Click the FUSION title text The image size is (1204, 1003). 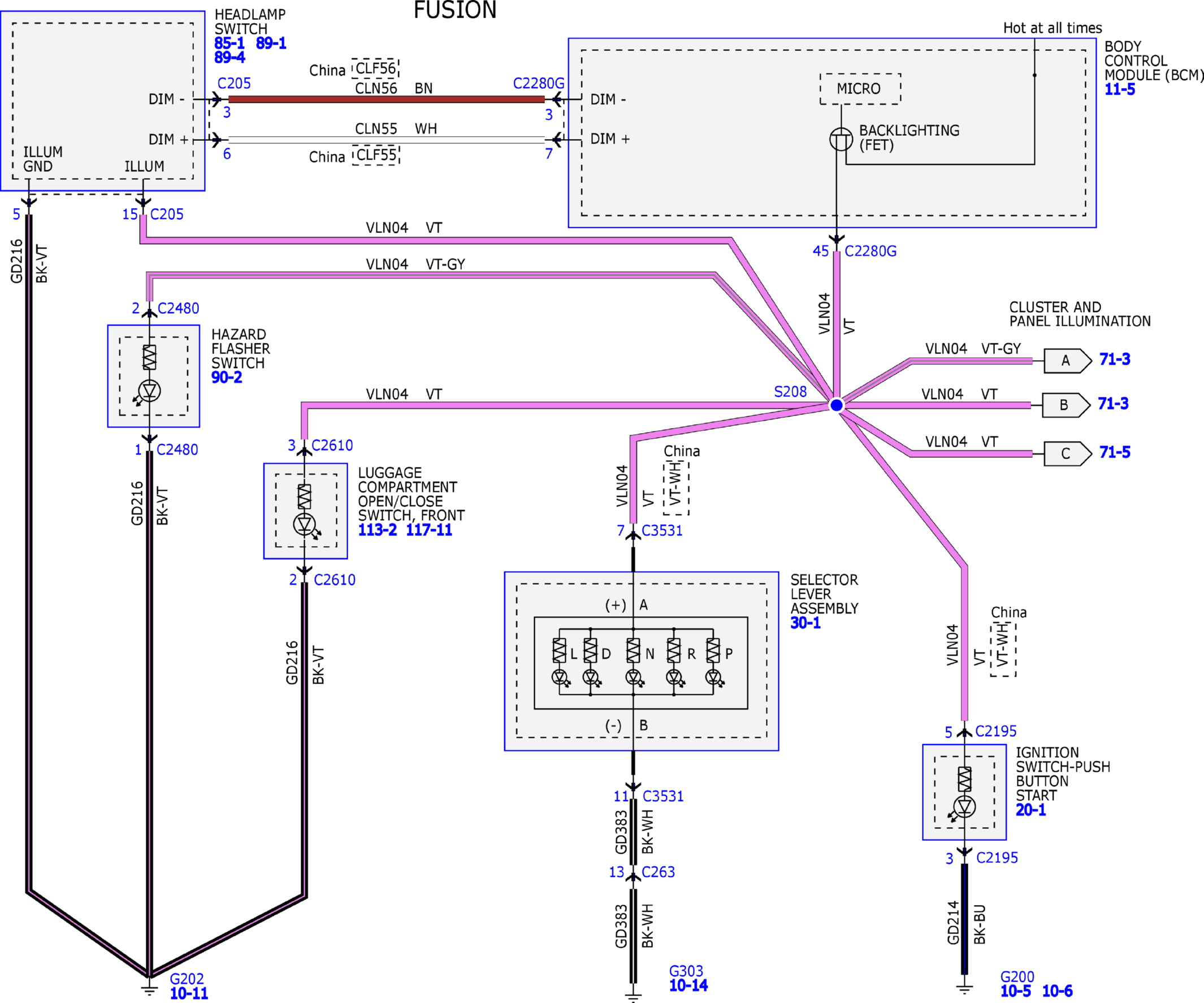pos(455,10)
